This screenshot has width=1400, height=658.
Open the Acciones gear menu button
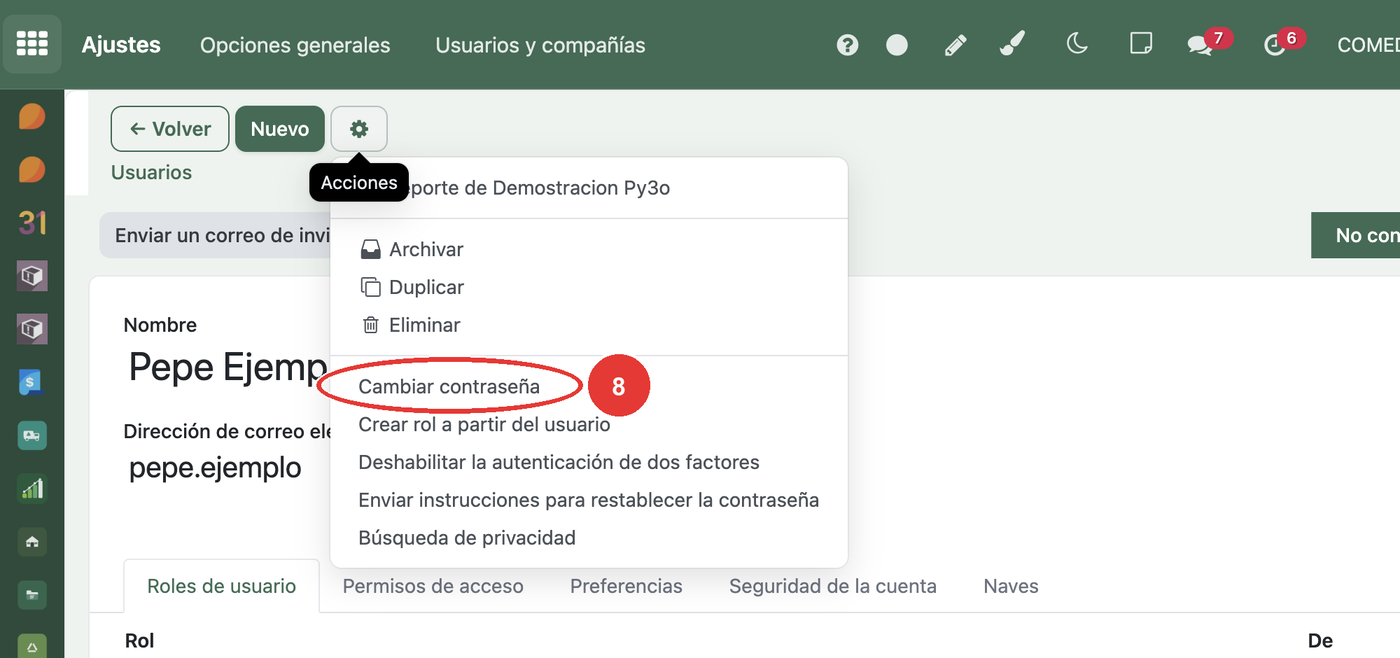359,129
